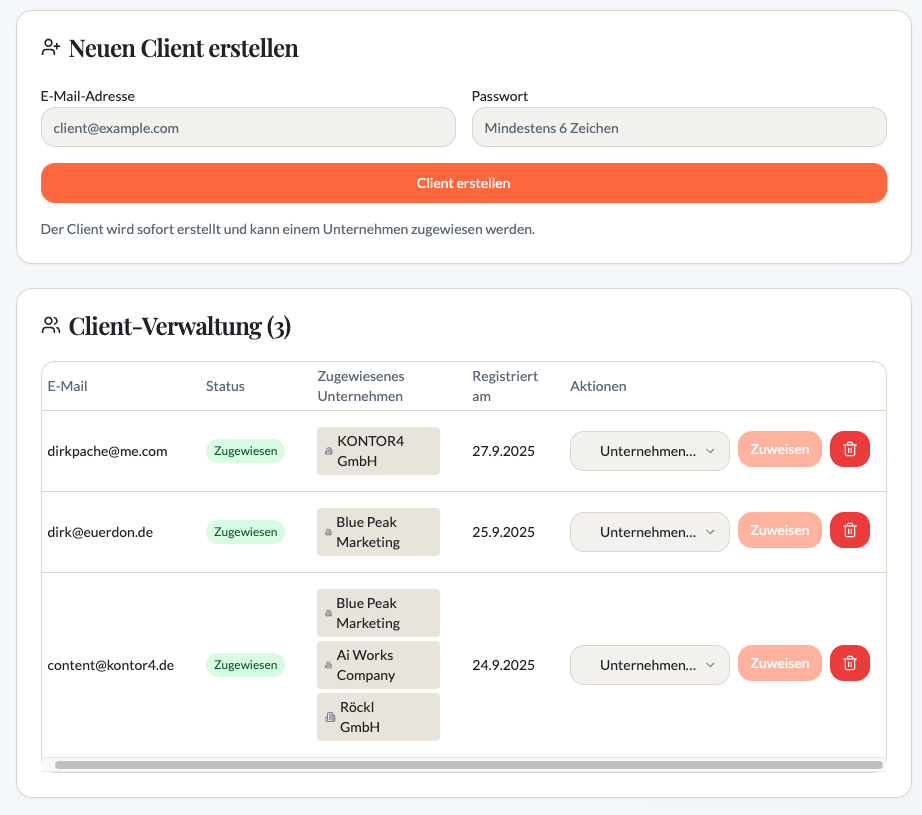Click the building icon beside Ai Works Company
Viewport: 922px width, 815px height.
pos(328,666)
